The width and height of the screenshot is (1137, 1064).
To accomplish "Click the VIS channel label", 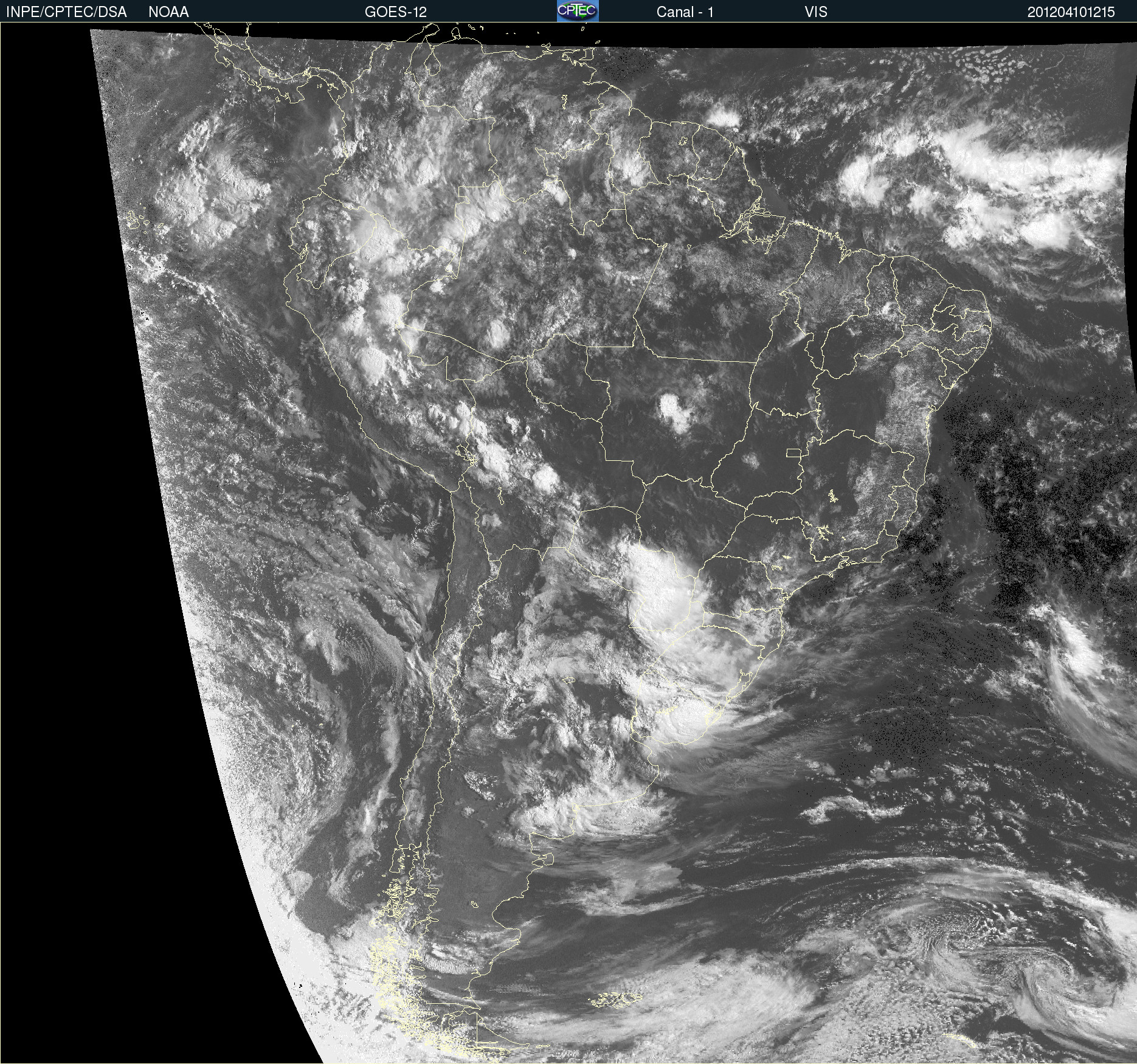I will (x=816, y=12).
